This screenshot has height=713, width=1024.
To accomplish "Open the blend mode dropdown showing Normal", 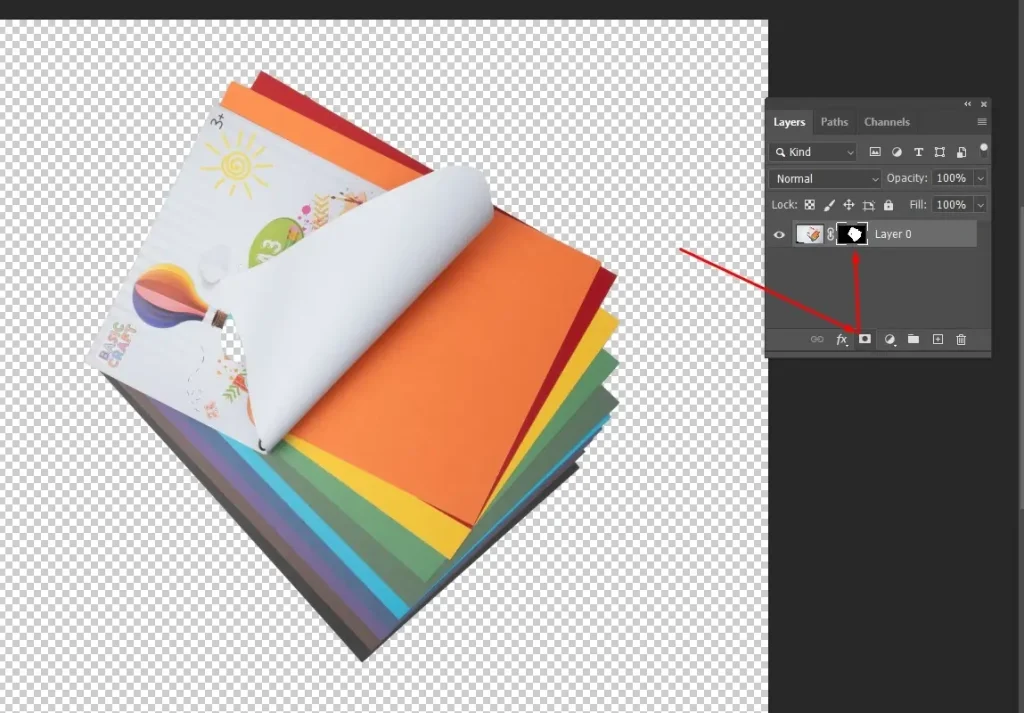I will point(824,178).
